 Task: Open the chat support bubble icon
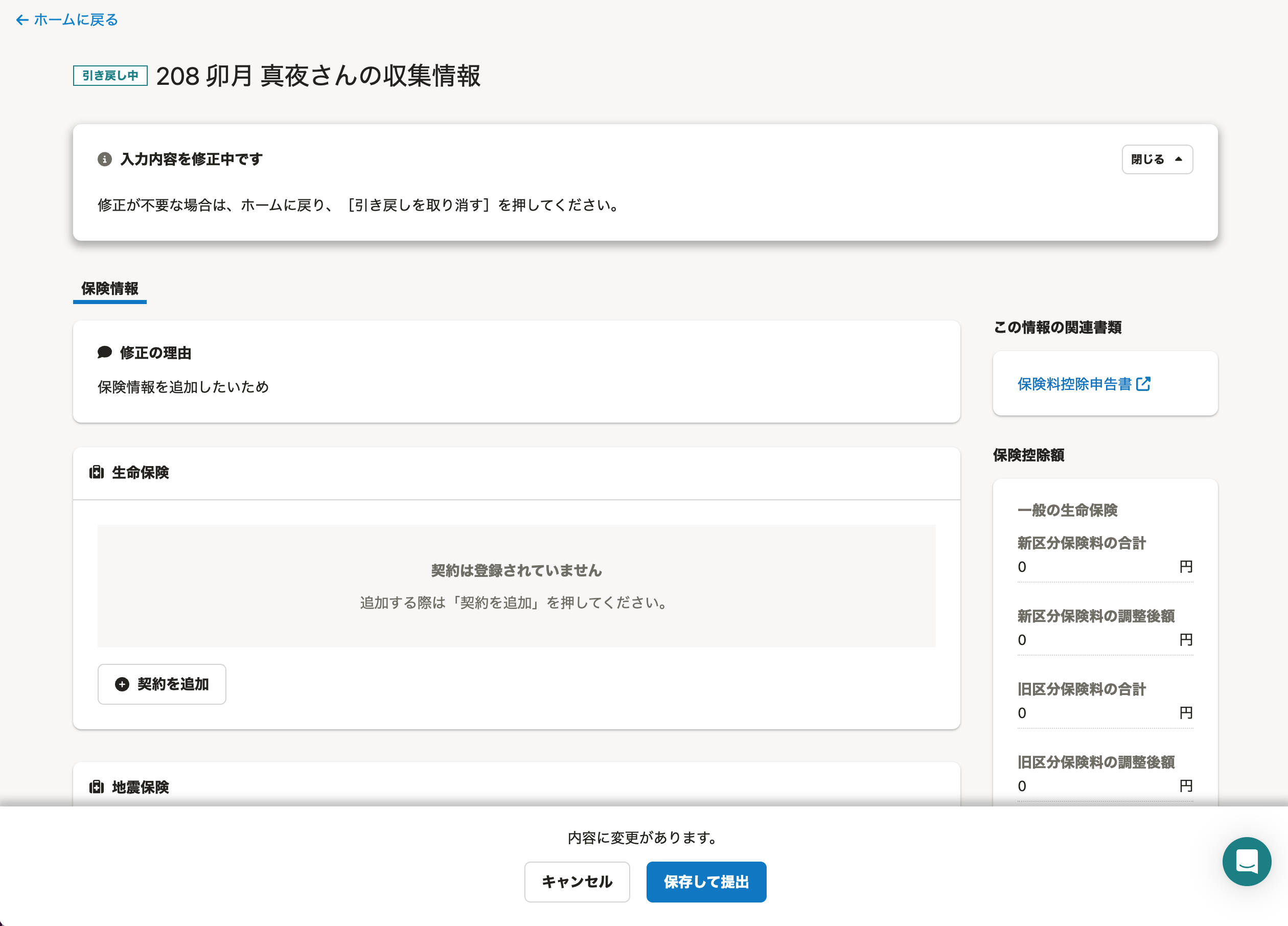[1246, 861]
